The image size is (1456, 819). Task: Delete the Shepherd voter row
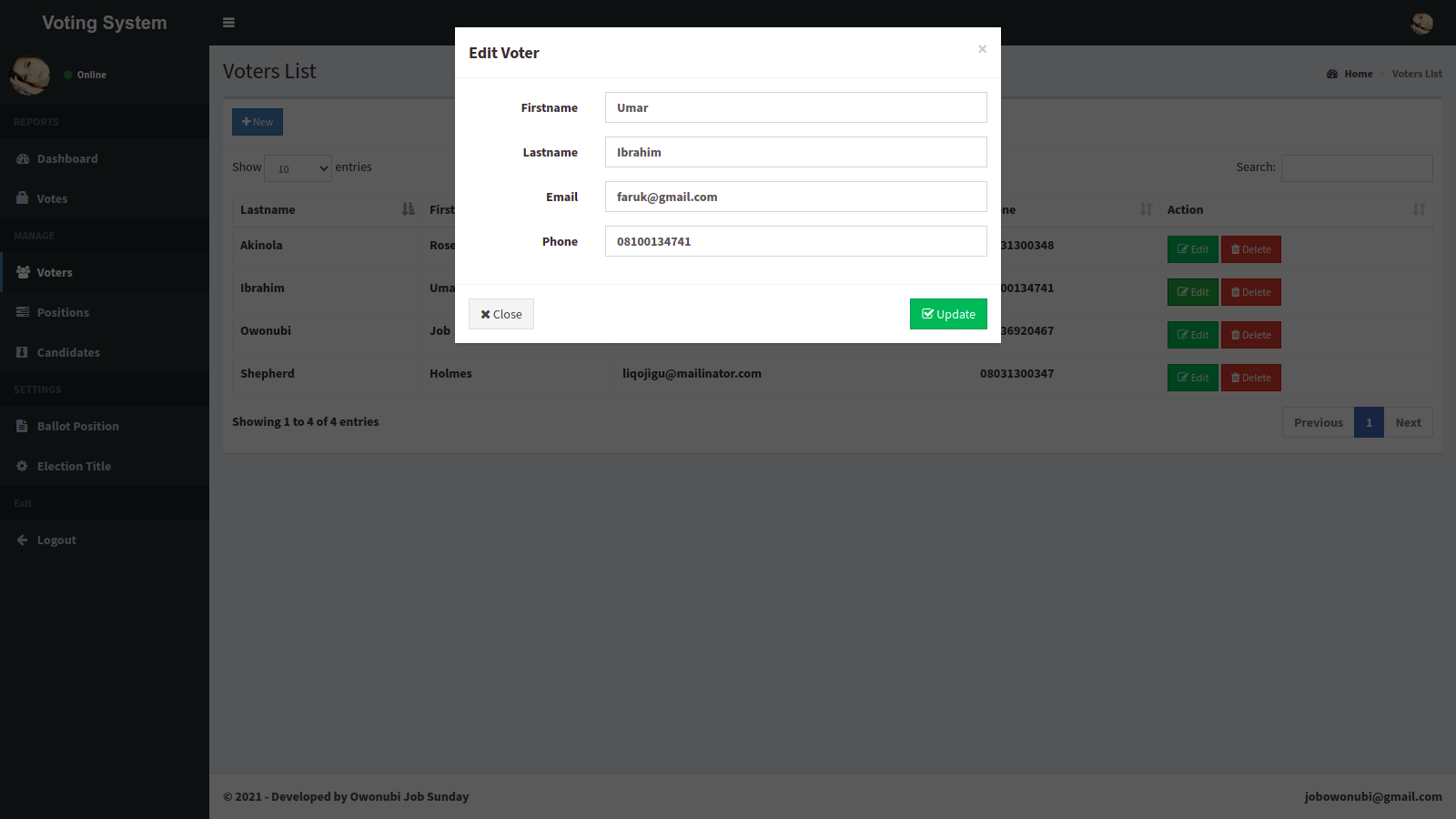click(1251, 378)
